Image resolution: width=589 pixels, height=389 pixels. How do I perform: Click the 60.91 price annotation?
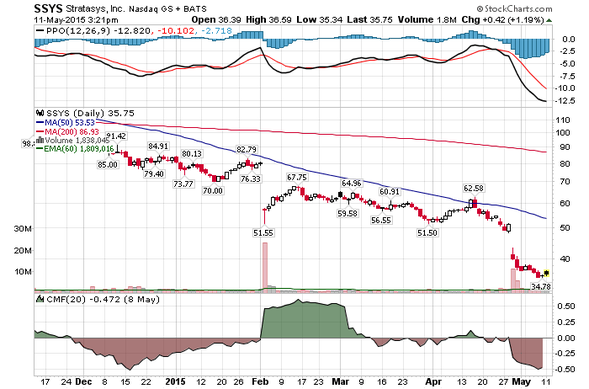pos(390,192)
